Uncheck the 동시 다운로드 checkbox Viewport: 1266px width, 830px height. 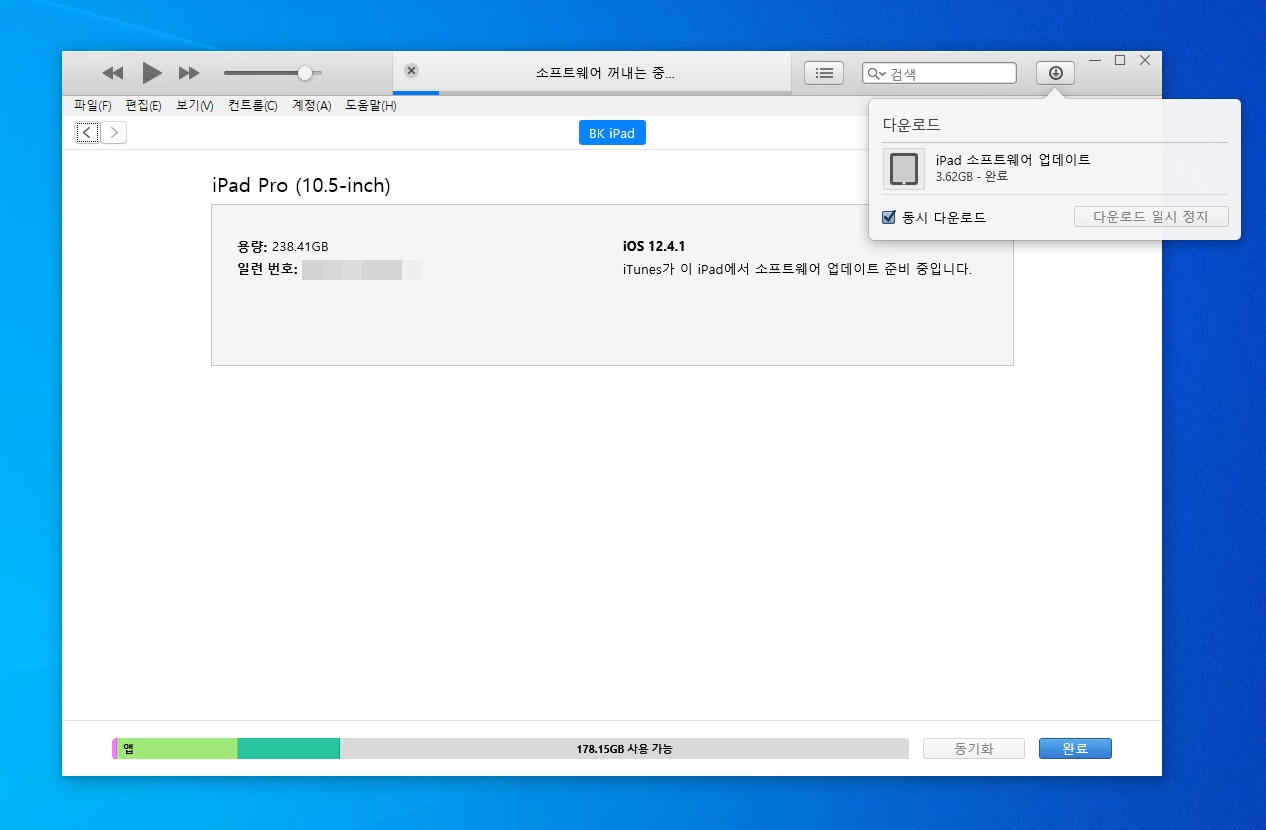point(889,217)
